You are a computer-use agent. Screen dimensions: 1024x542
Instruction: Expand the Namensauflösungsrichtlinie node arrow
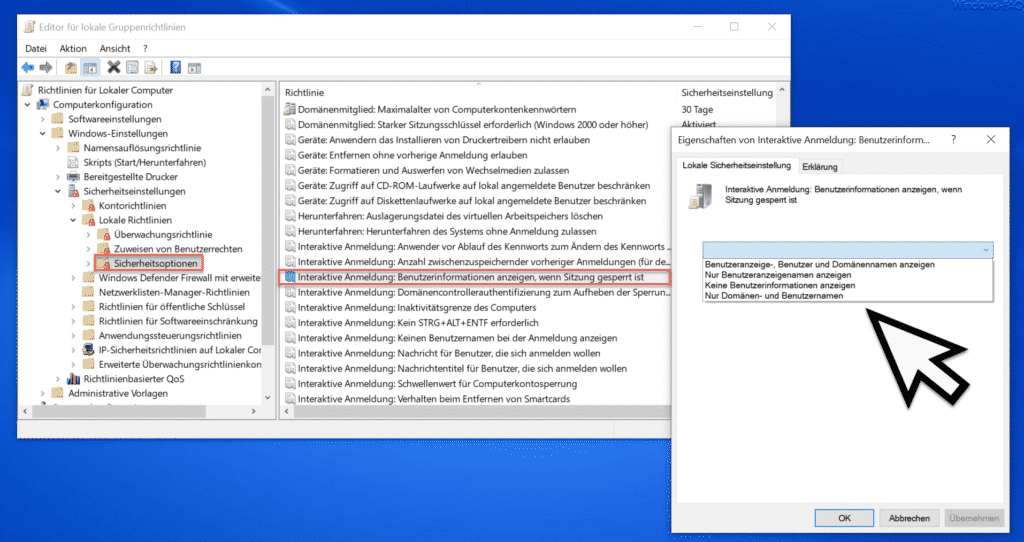coord(57,148)
